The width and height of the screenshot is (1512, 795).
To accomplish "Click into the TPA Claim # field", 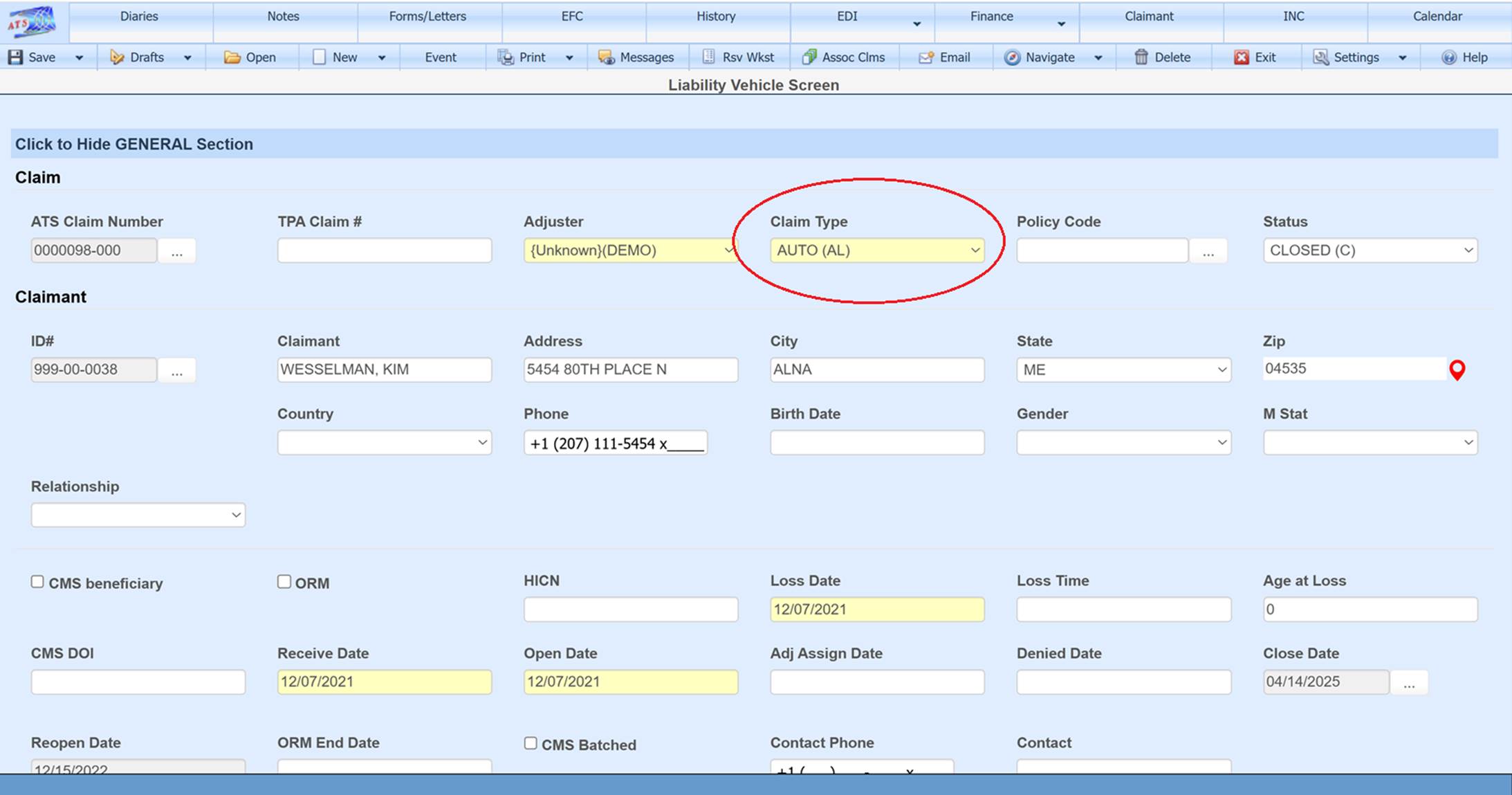I will pos(384,250).
